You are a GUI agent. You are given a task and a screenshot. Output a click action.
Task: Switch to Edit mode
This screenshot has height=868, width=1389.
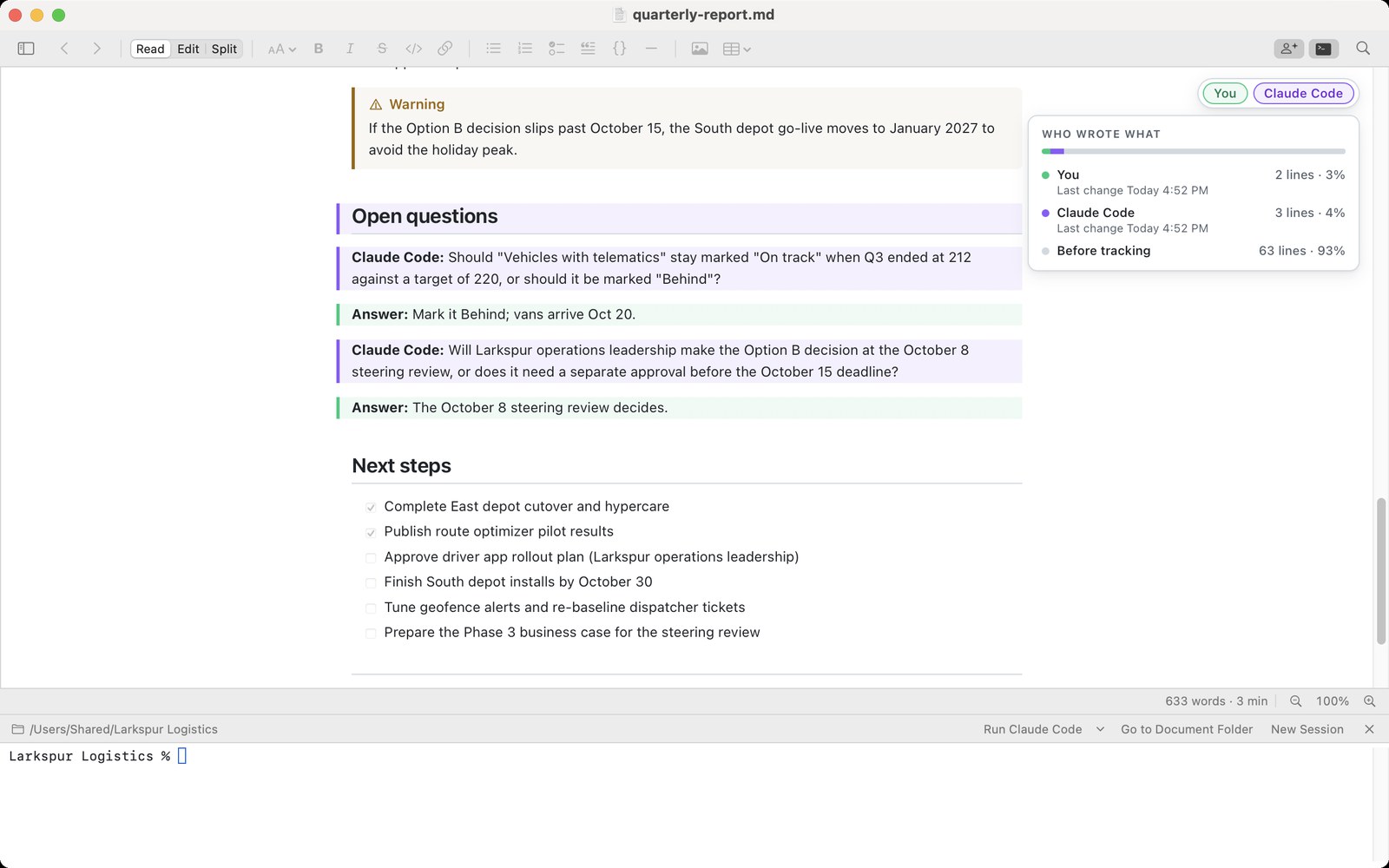pyautogui.click(x=188, y=49)
